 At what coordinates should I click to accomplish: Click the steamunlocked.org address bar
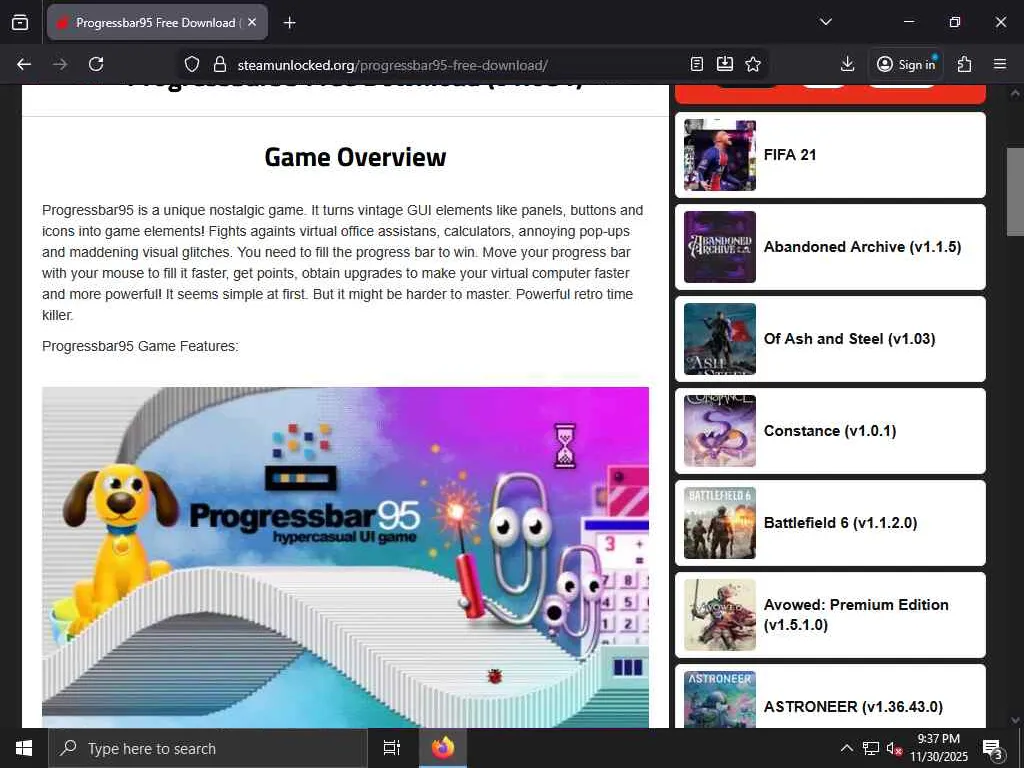[x=392, y=65]
